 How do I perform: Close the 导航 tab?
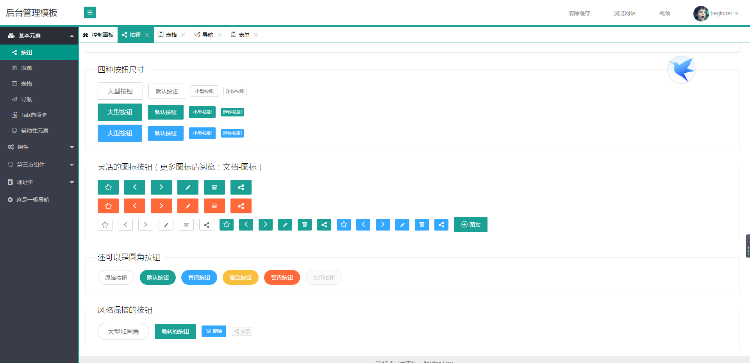click(220, 35)
